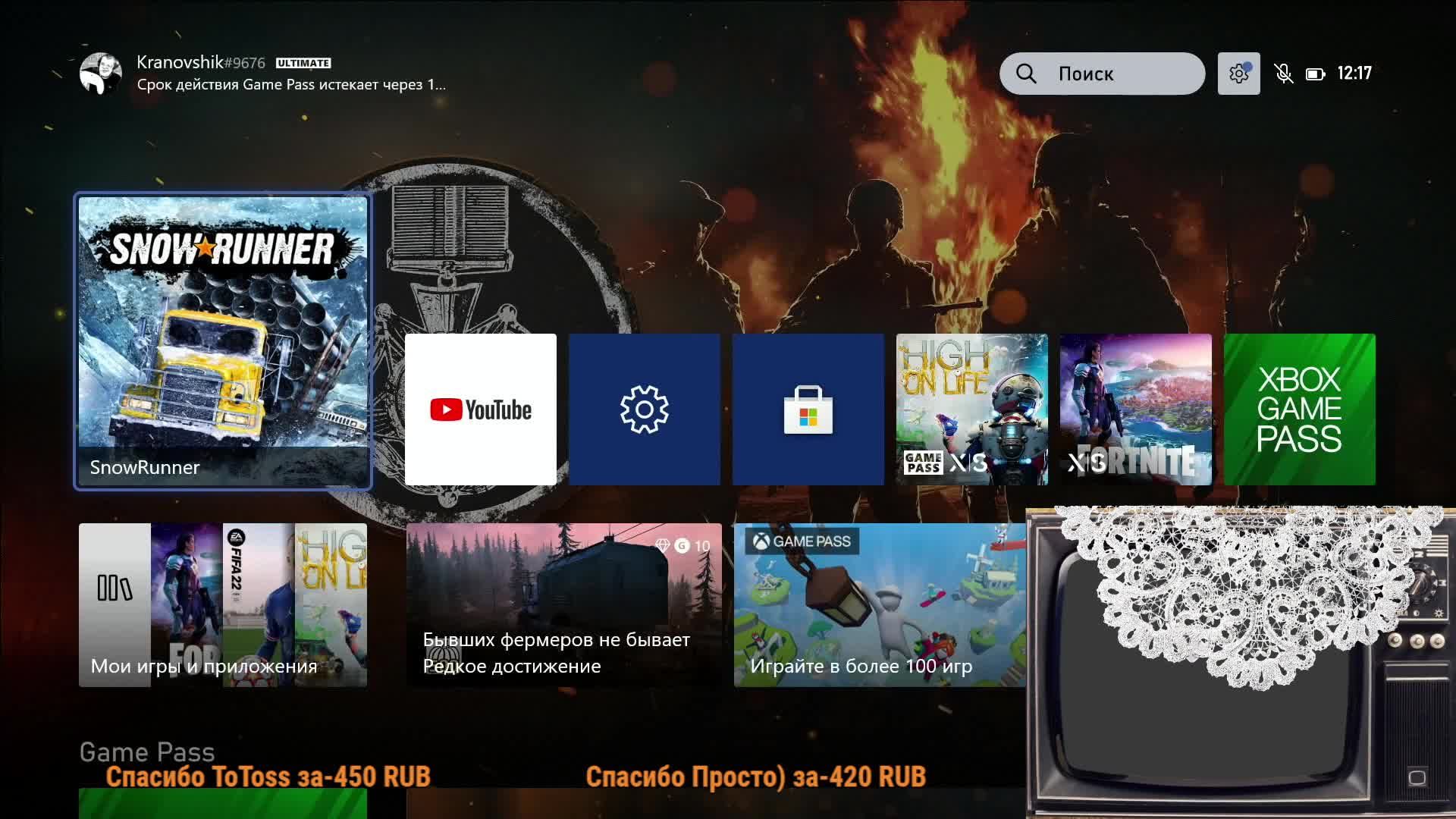1456x819 pixels.
Task: Open the Xbox Game Pass tile
Action: [x=1300, y=409]
